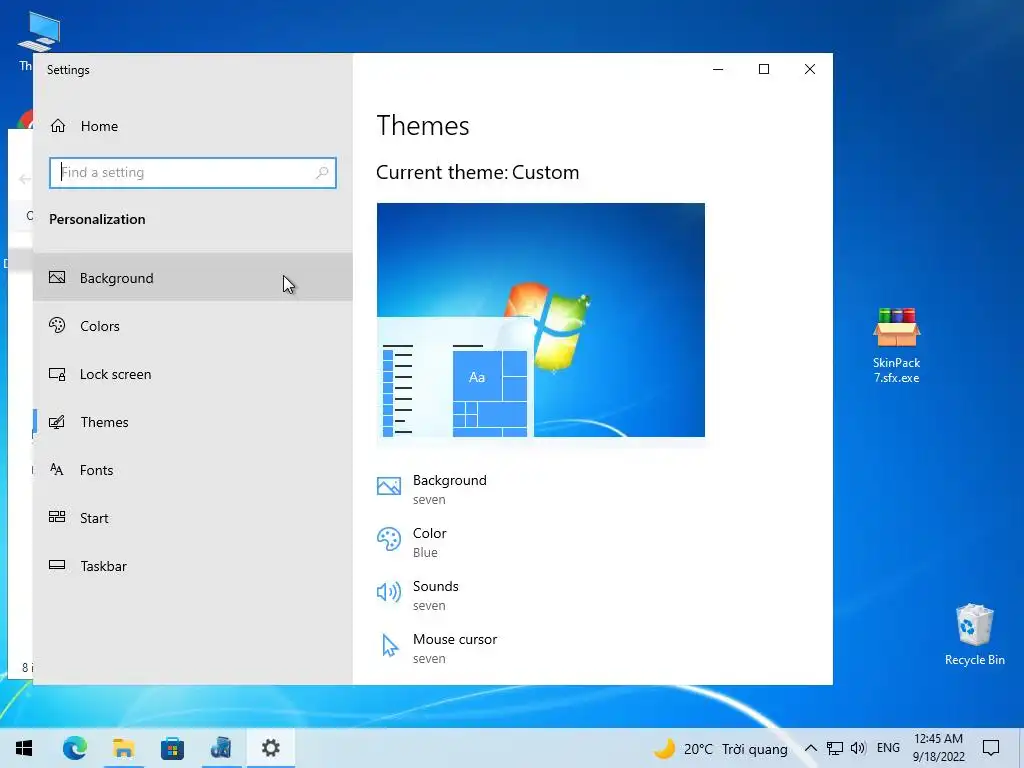
Task: Click the Lock screen sidebar icon
Action: (x=57, y=374)
